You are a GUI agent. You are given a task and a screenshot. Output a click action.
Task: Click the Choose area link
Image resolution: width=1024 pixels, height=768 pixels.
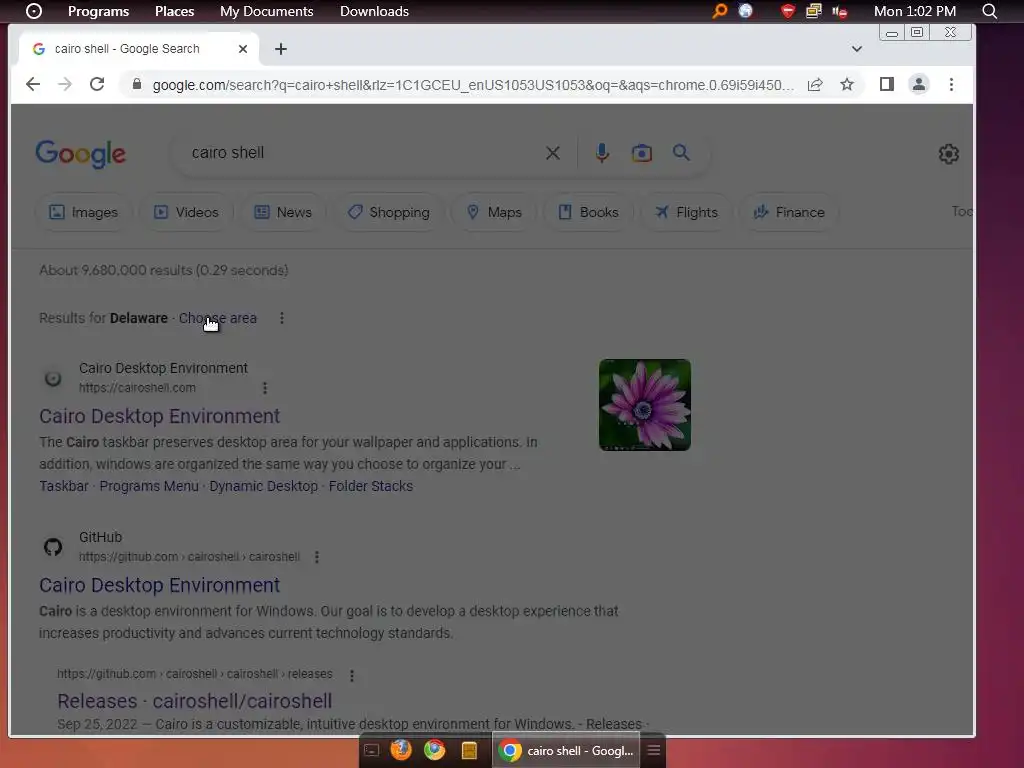(217, 318)
